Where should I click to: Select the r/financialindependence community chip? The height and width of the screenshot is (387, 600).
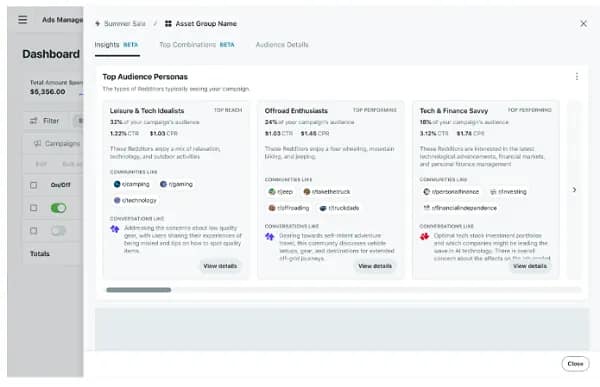pyautogui.click(x=460, y=208)
